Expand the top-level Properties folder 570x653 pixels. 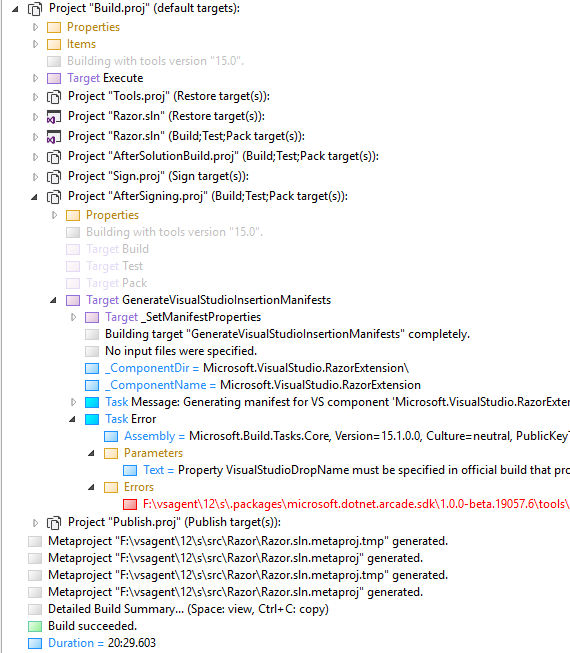[35, 27]
